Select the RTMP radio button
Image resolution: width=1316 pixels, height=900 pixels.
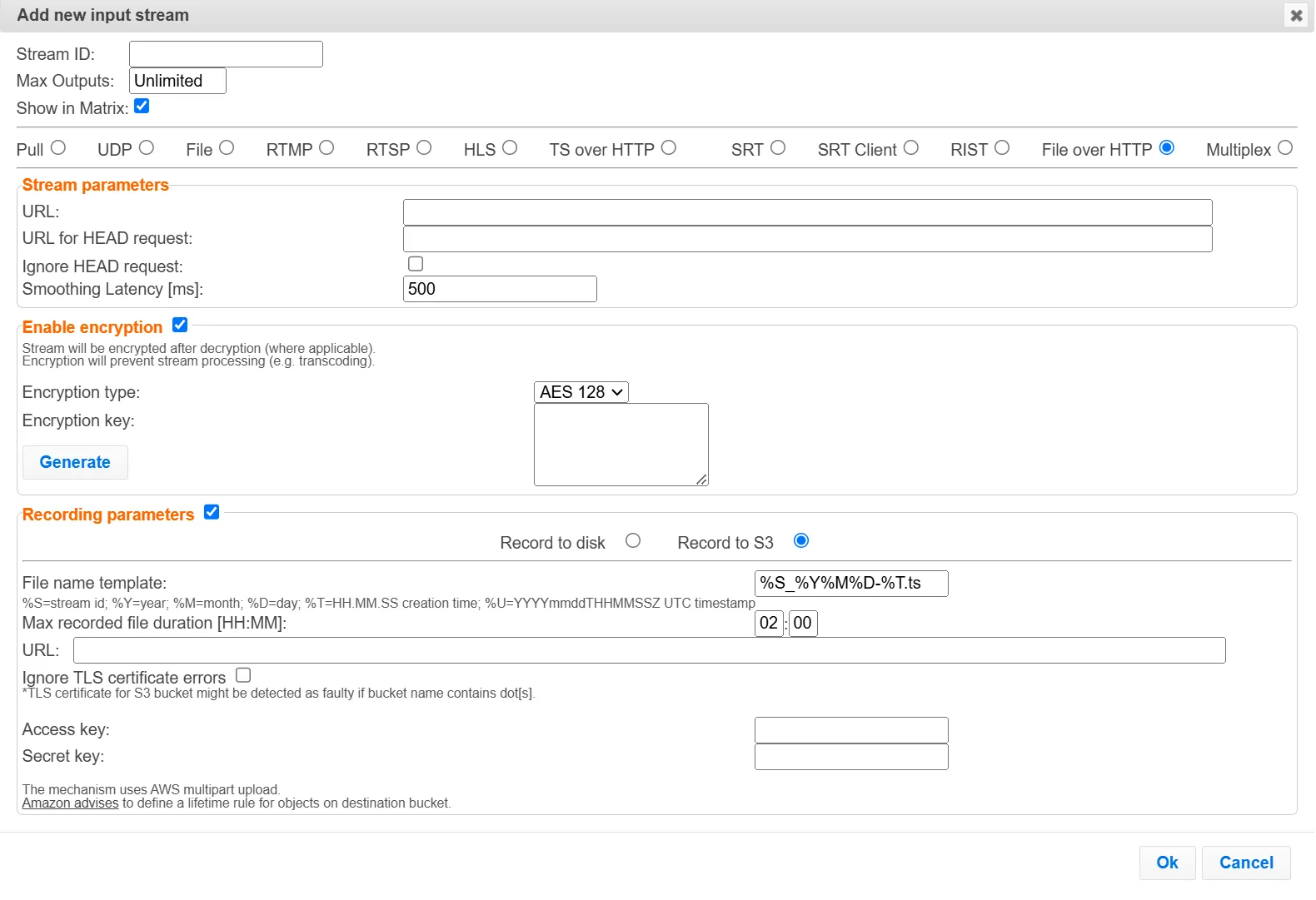click(327, 147)
